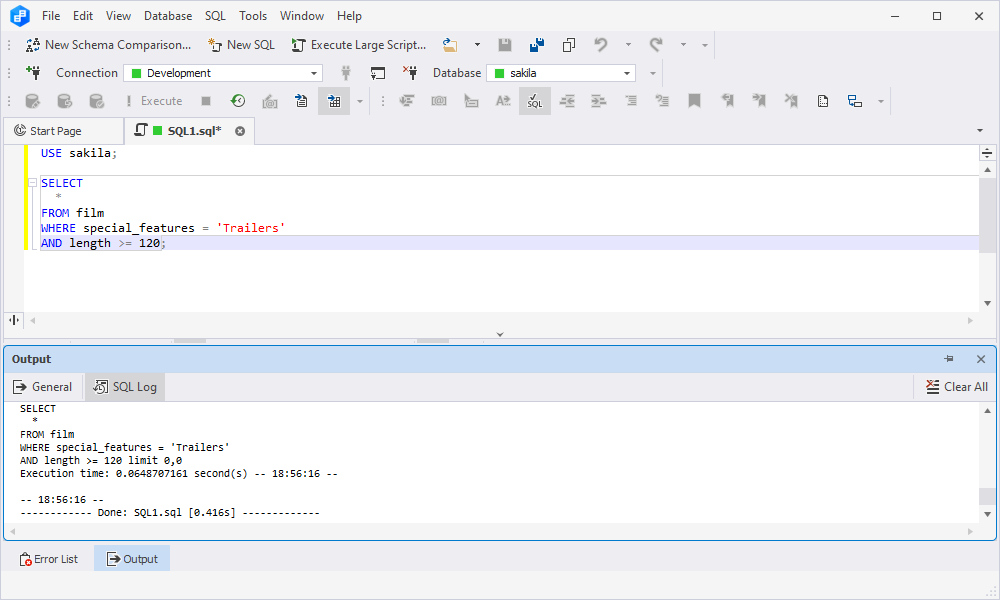Expand the results grid dropdown arrow
Screen dimensions: 1000x600
coord(360,101)
